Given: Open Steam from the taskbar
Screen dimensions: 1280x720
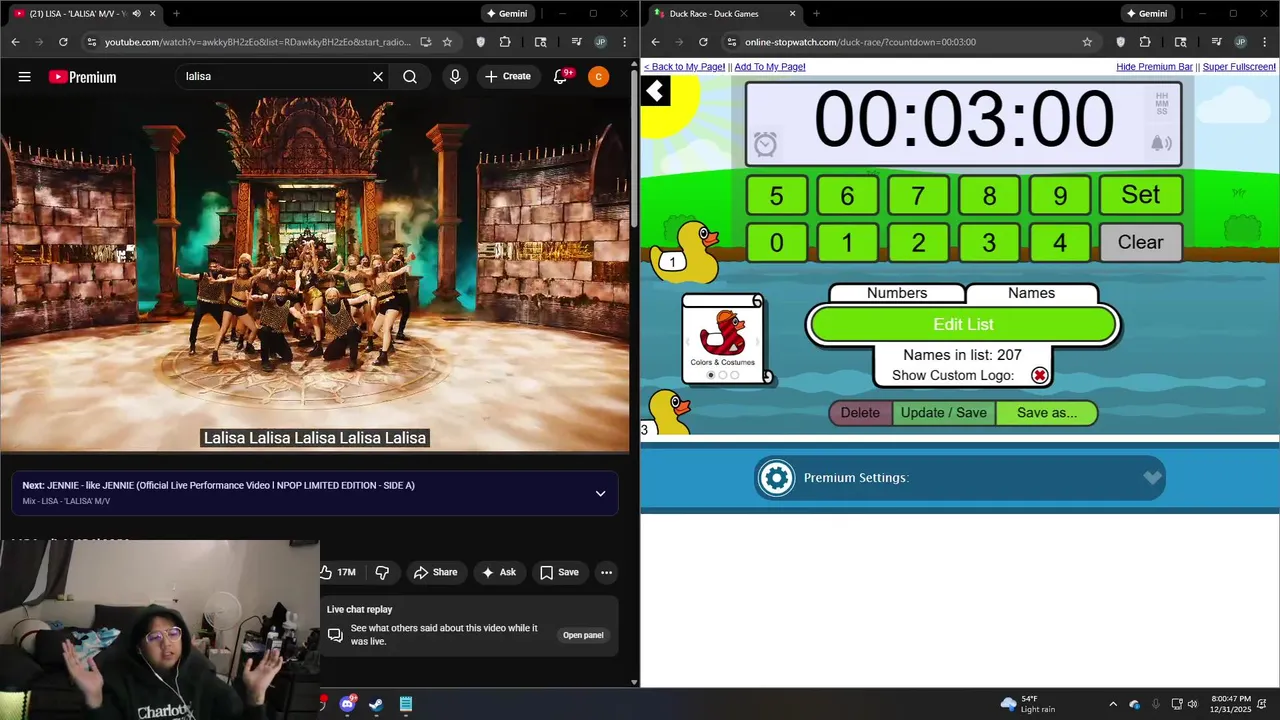Looking at the screenshot, I should click(376, 704).
